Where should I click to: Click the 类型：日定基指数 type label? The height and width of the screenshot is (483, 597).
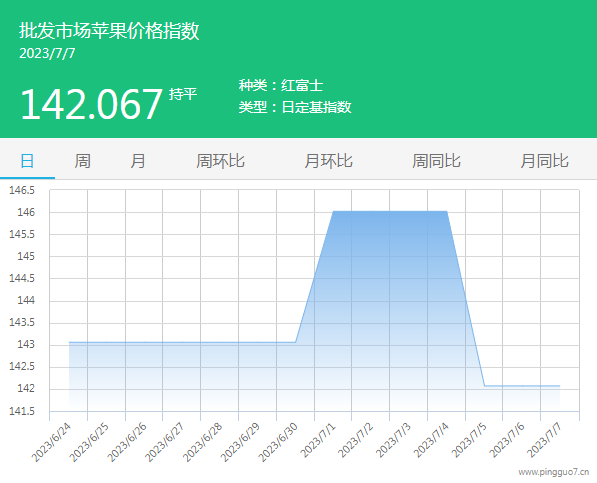pyautogui.click(x=295, y=107)
